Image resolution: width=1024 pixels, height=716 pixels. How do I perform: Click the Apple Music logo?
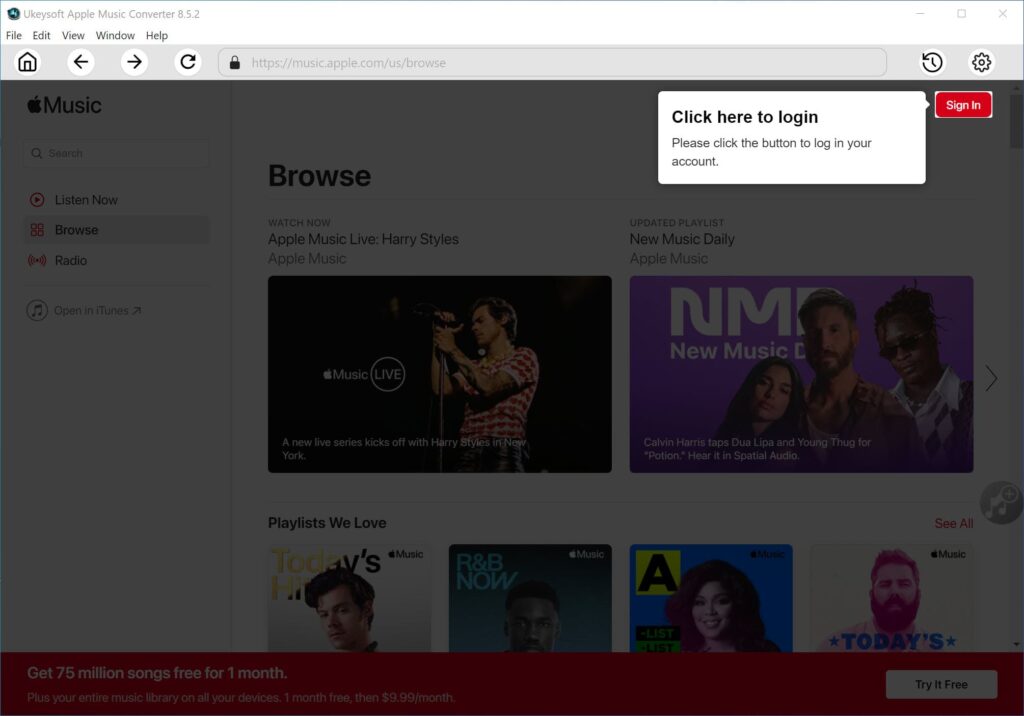[64, 105]
